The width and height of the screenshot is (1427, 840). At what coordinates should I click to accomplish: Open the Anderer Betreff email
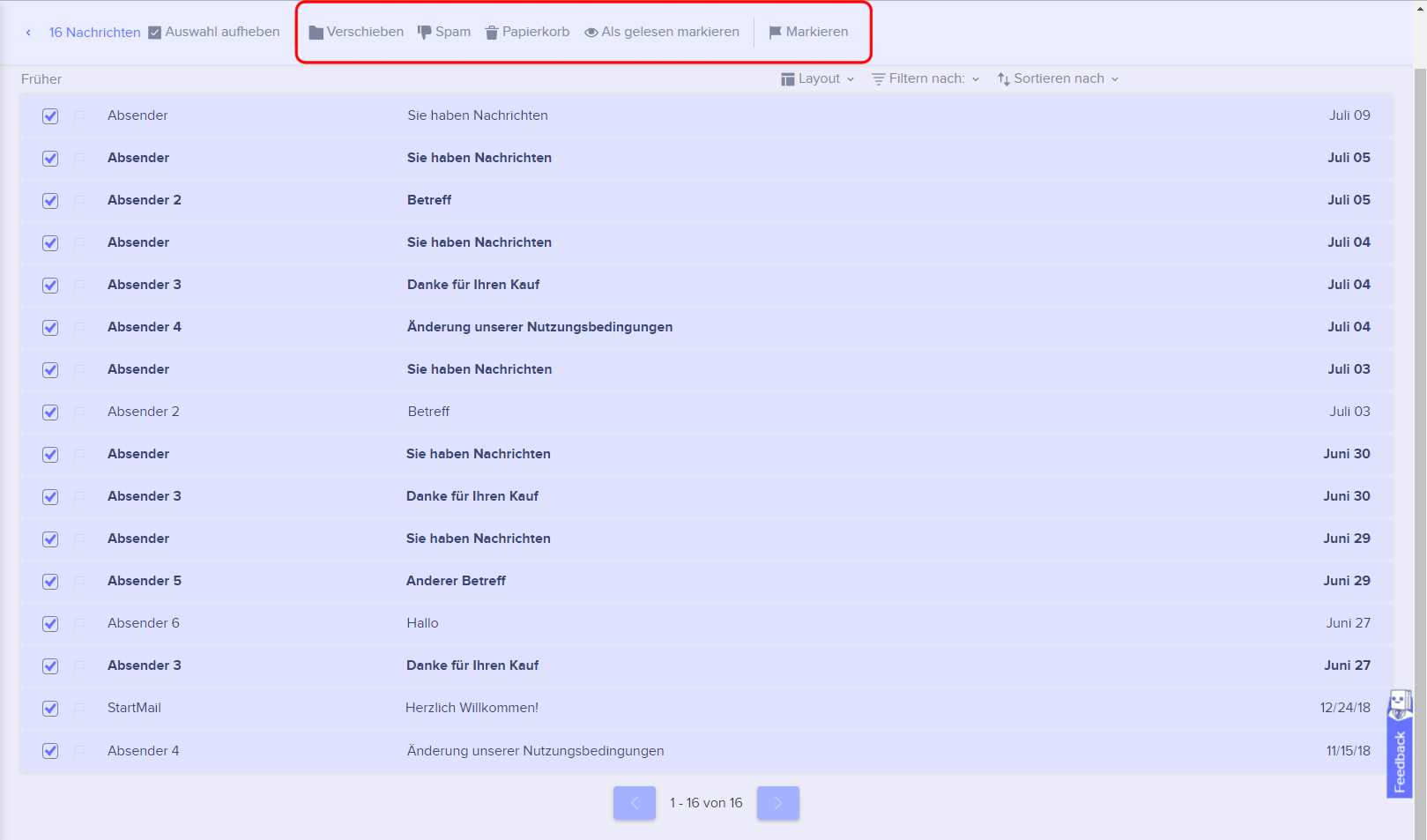(x=456, y=581)
